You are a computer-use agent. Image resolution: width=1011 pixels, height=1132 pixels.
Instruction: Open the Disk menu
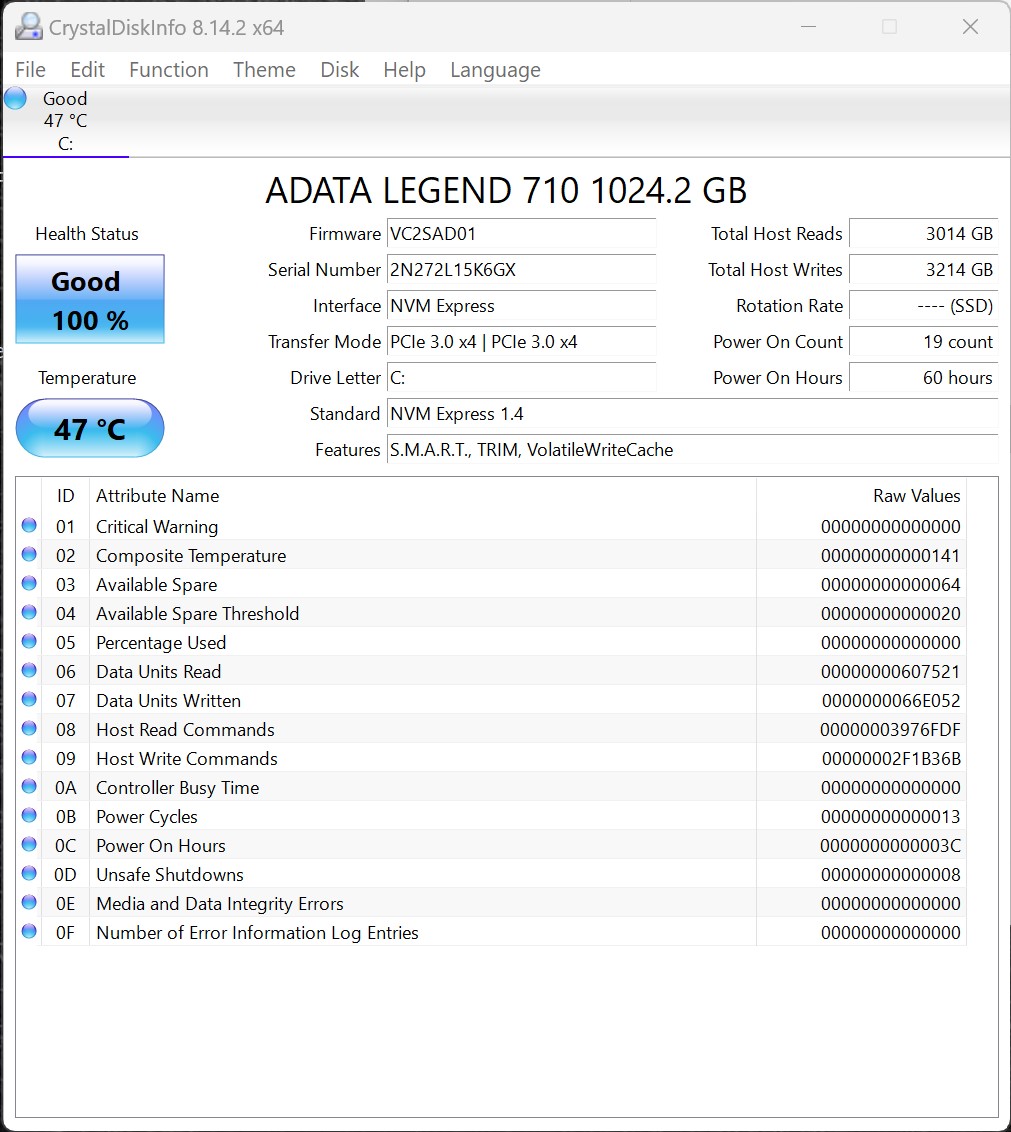click(339, 69)
